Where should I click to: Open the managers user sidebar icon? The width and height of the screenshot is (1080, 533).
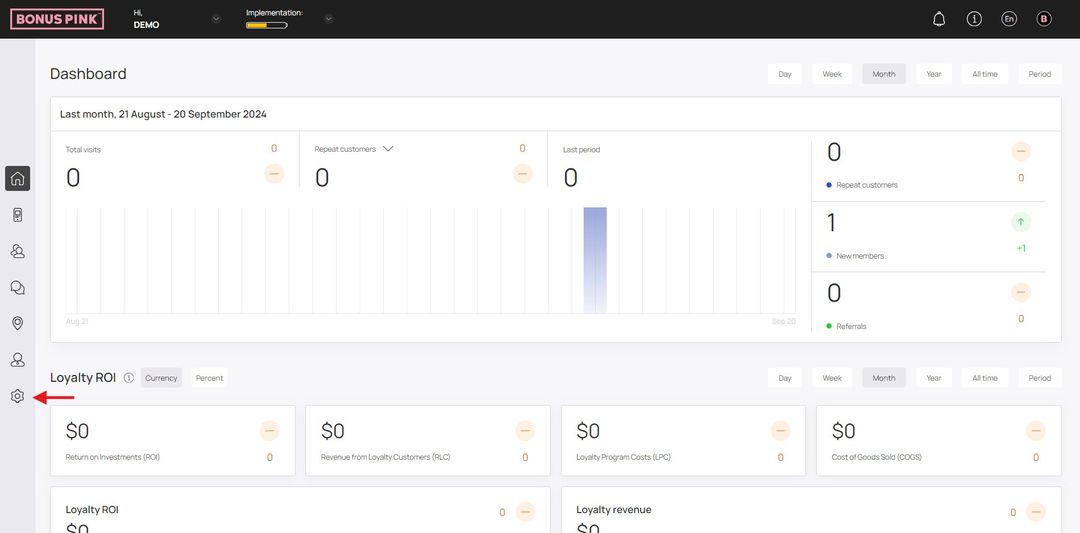[17, 359]
